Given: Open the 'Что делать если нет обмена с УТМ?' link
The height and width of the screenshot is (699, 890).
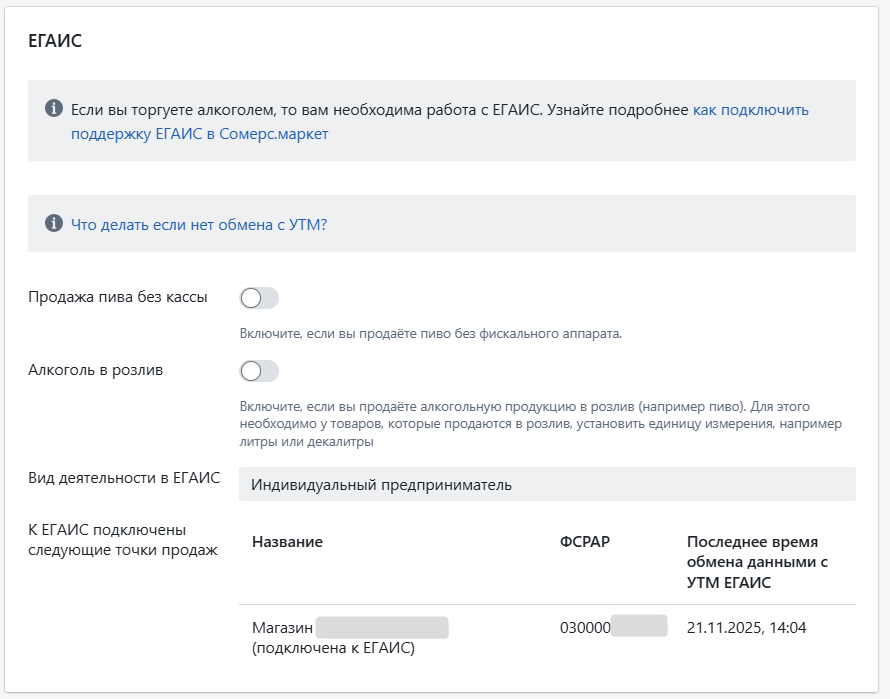Looking at the screenshot, I should (x=199, y=224).
